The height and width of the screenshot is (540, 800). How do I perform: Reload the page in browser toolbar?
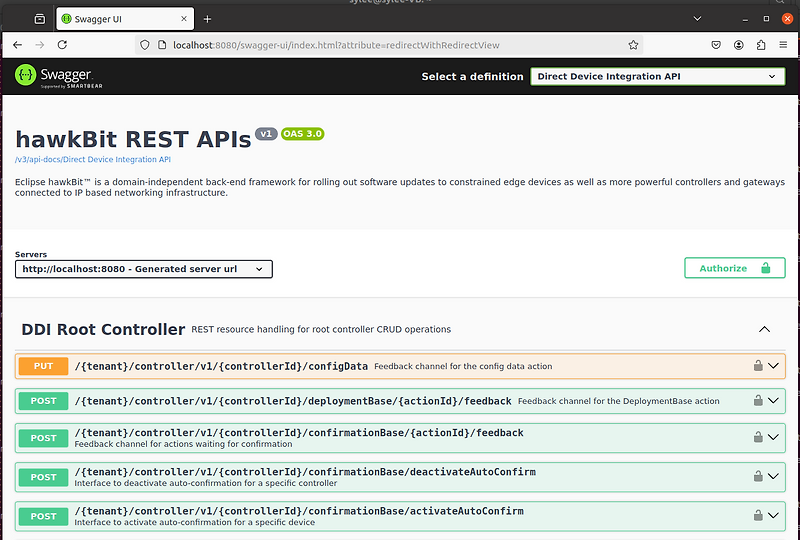pos(63,45)
